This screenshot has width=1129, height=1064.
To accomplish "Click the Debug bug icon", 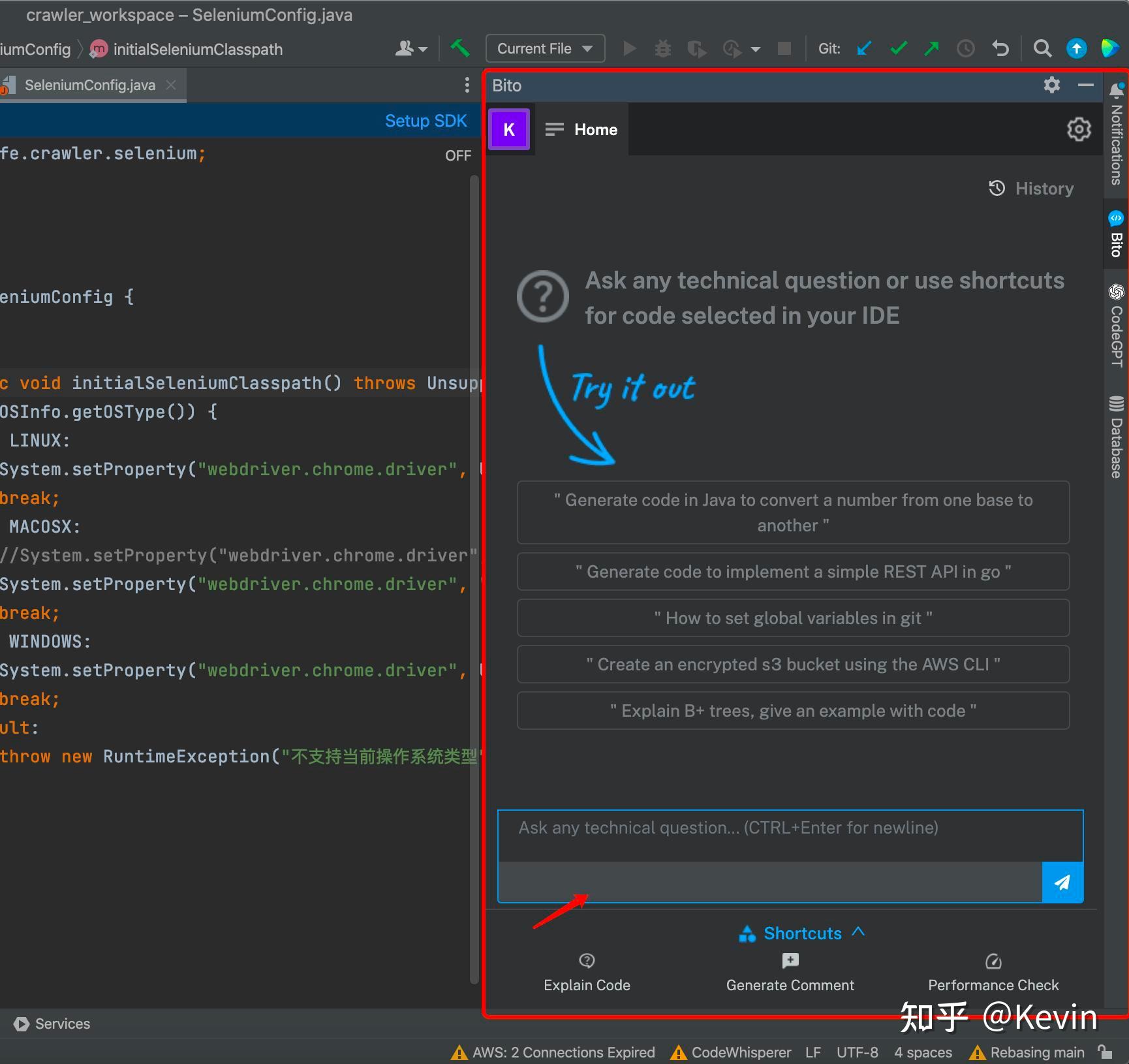I will (x=663, y=48).
